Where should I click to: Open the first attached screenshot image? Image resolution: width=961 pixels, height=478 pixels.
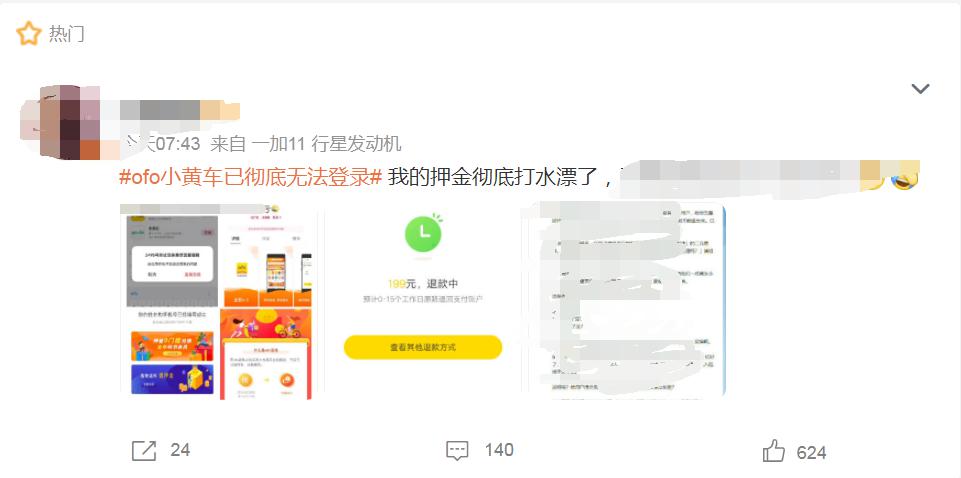[216, 302]
